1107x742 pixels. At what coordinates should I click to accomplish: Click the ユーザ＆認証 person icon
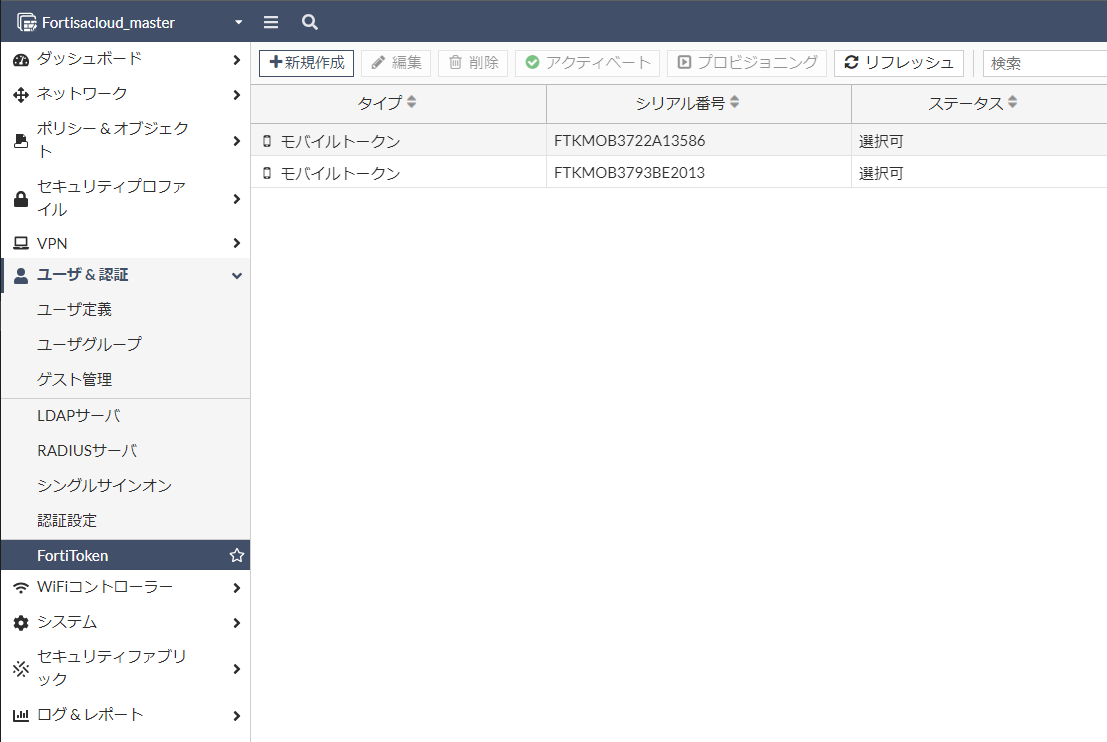(21, 275)
